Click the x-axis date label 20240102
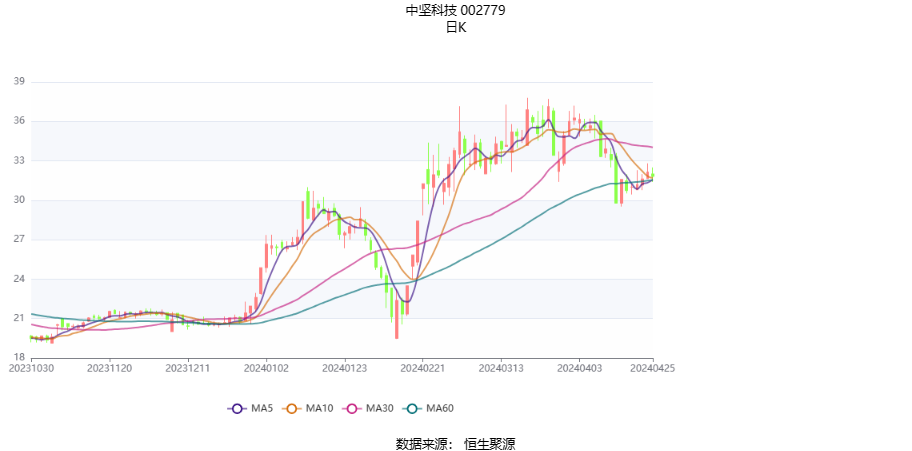Screen dimensions: 912x451 point(266,368)
